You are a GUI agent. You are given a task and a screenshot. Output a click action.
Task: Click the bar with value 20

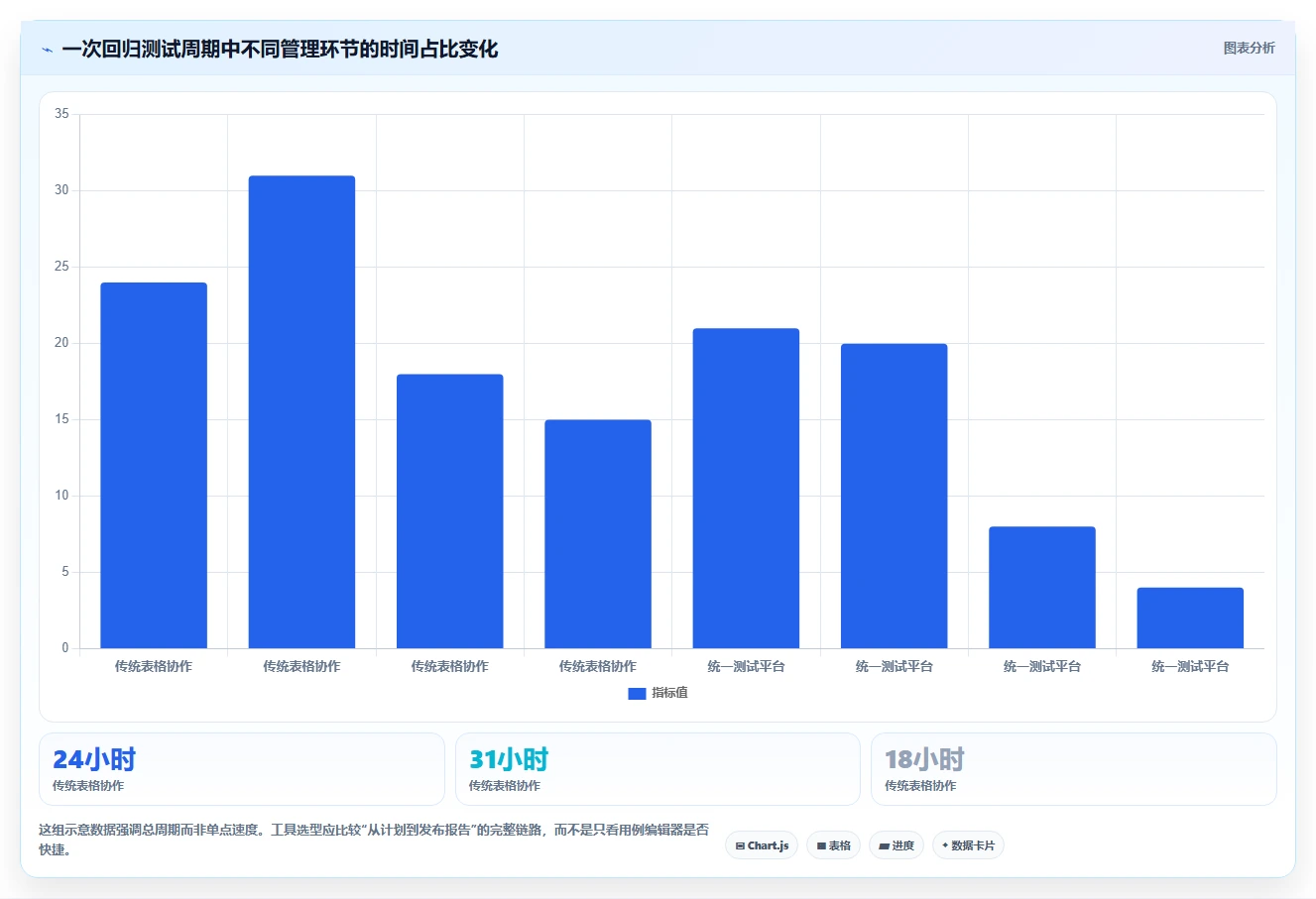[895, 496]
